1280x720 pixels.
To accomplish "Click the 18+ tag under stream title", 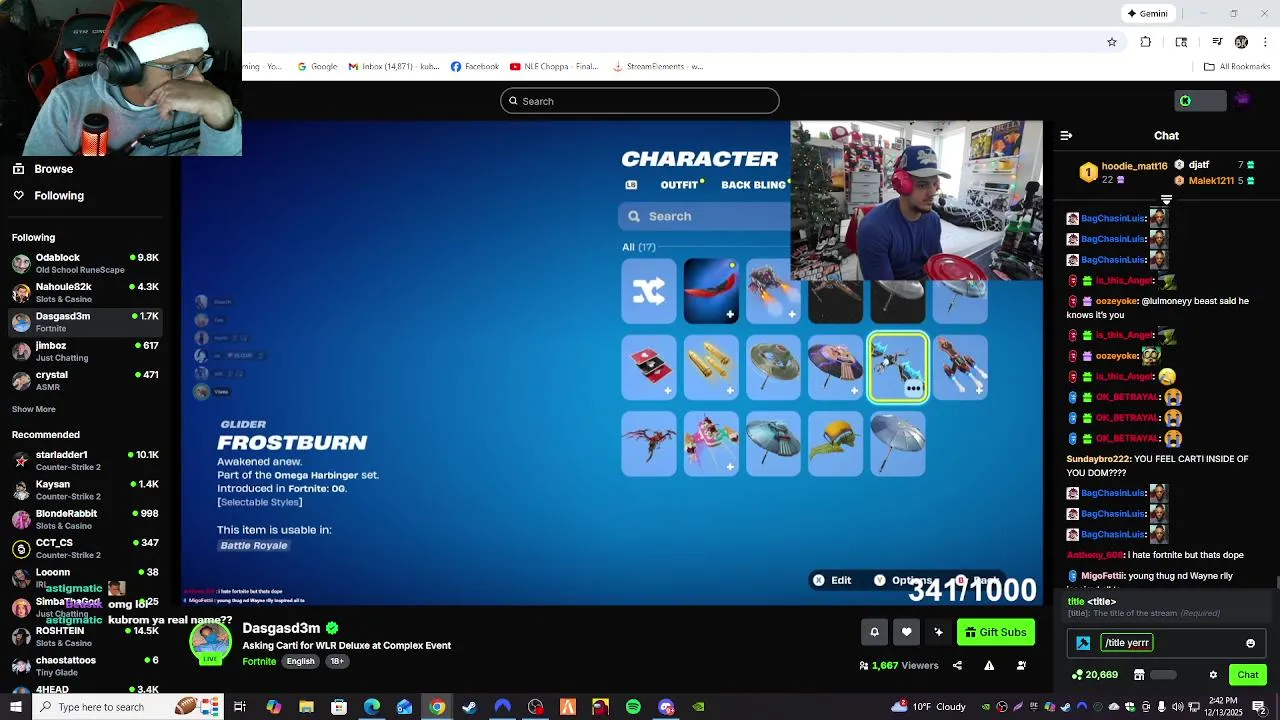I will pos(337,661).
